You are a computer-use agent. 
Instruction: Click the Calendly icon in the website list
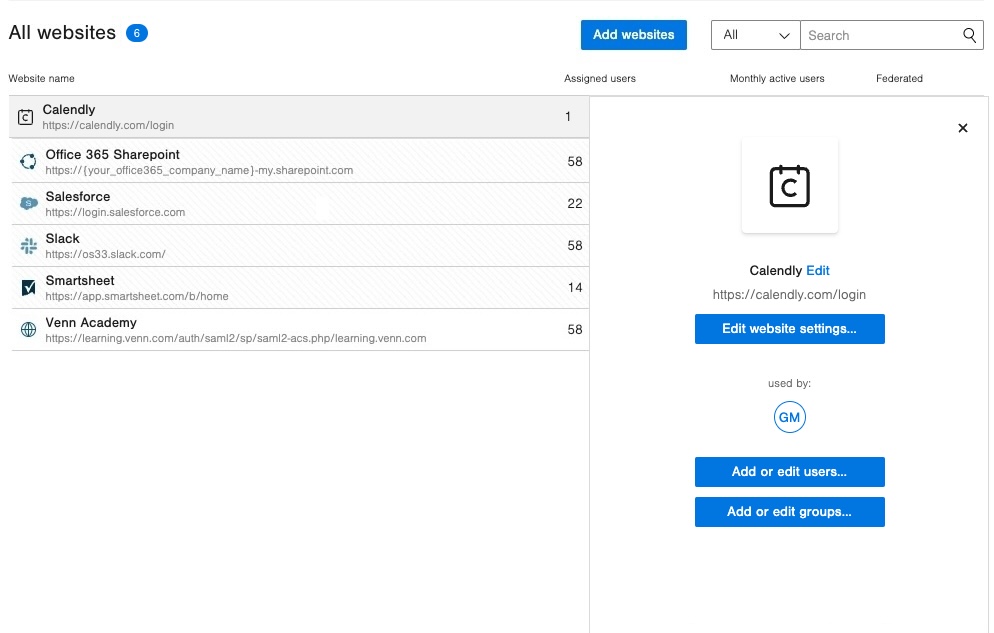[25, 117]
